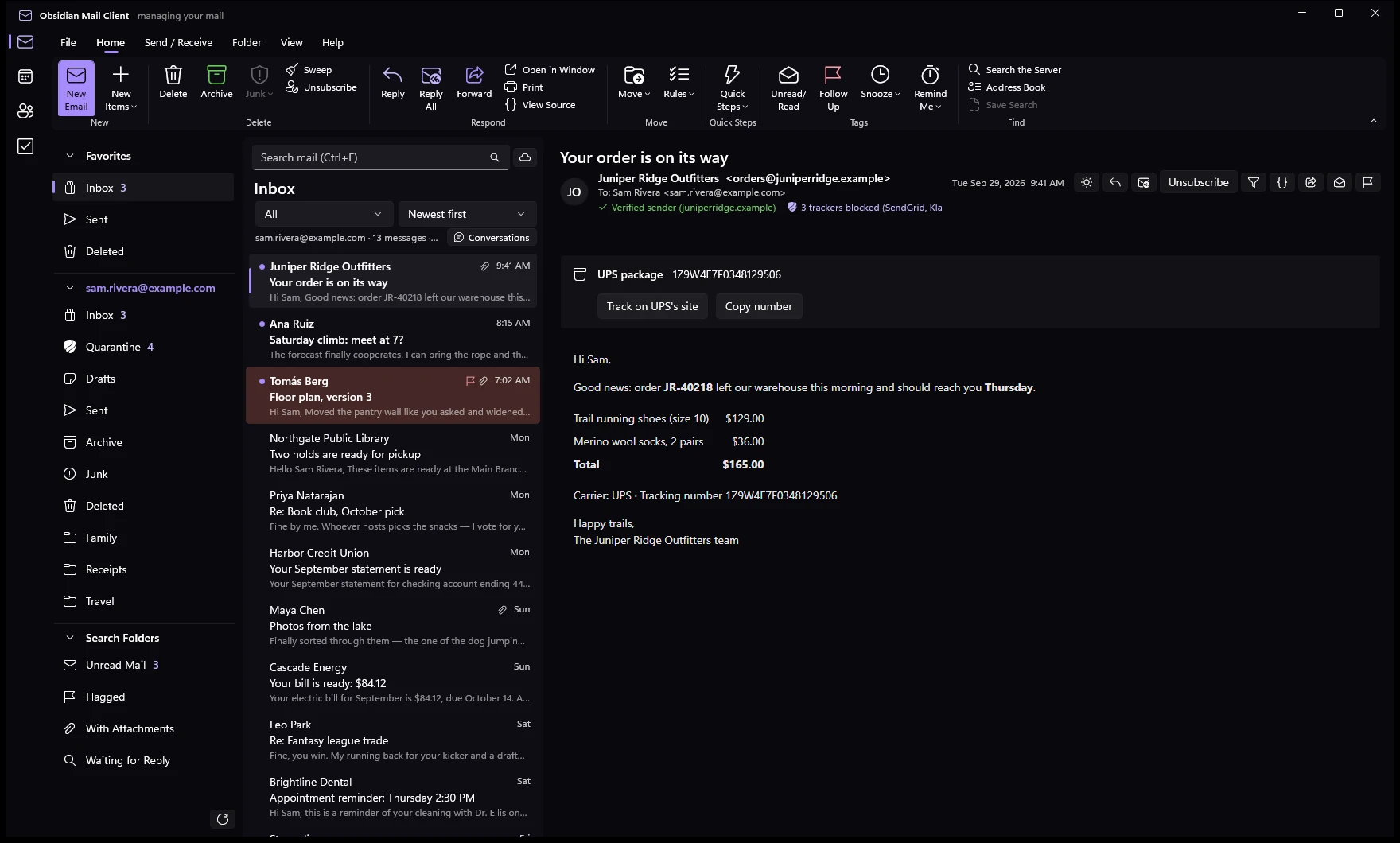Click the ribbon Reply icon
This screenshot has height=843, width=1400.
[x=393, y=82]
